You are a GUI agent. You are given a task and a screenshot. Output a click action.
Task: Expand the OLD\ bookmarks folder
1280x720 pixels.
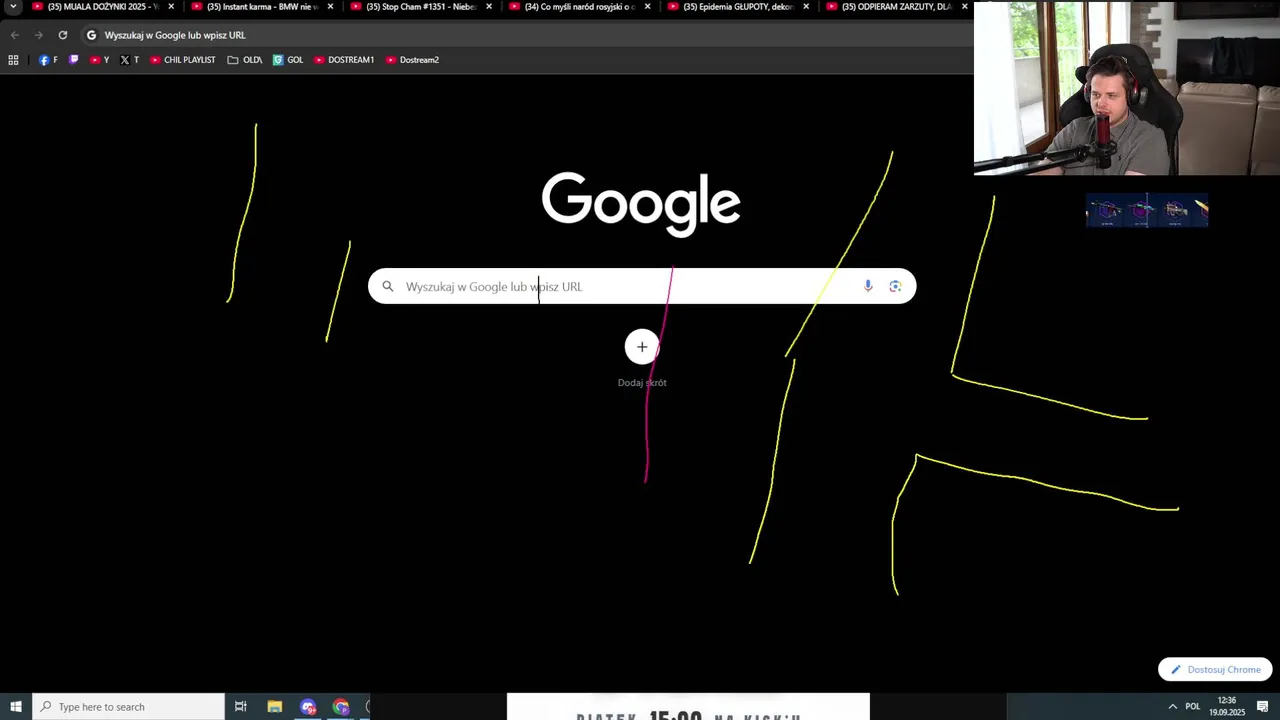pos(245,60)
